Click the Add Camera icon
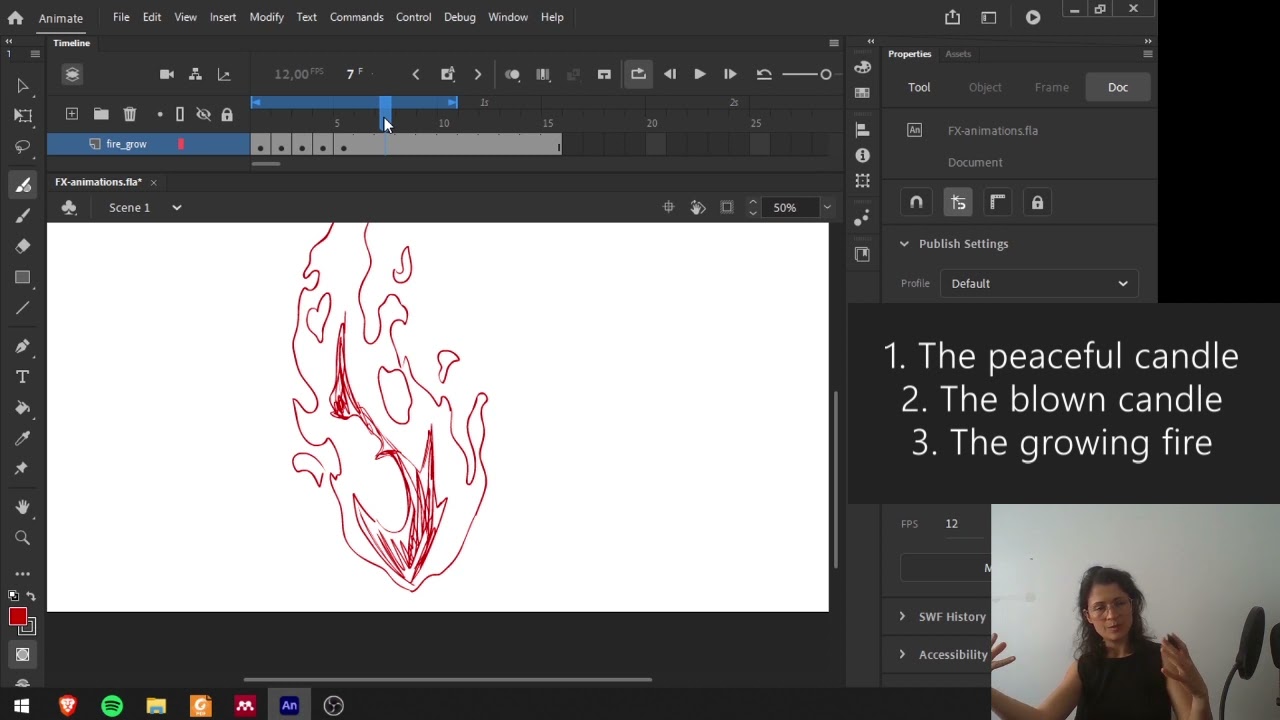 click(167, 74)
